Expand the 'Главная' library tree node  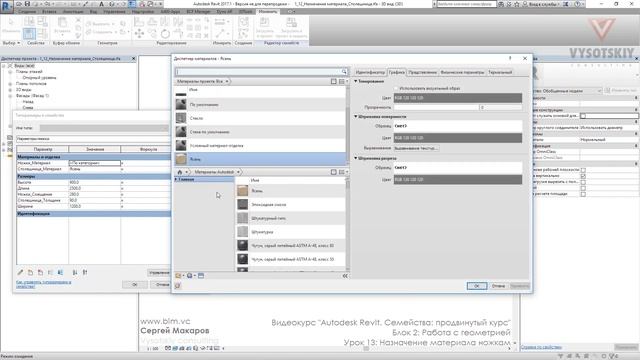[176, 179]
